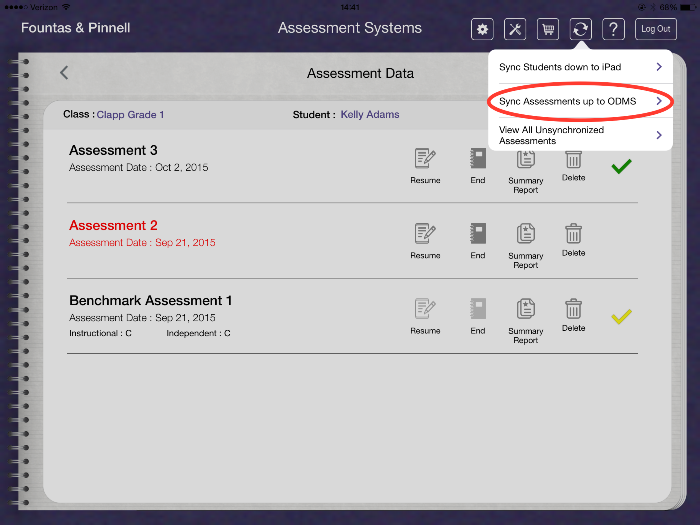This screenshot has height=525, width=700.
Task: Expand Sync Students down to iPad chevron
Action: click(x=659, y=67)
